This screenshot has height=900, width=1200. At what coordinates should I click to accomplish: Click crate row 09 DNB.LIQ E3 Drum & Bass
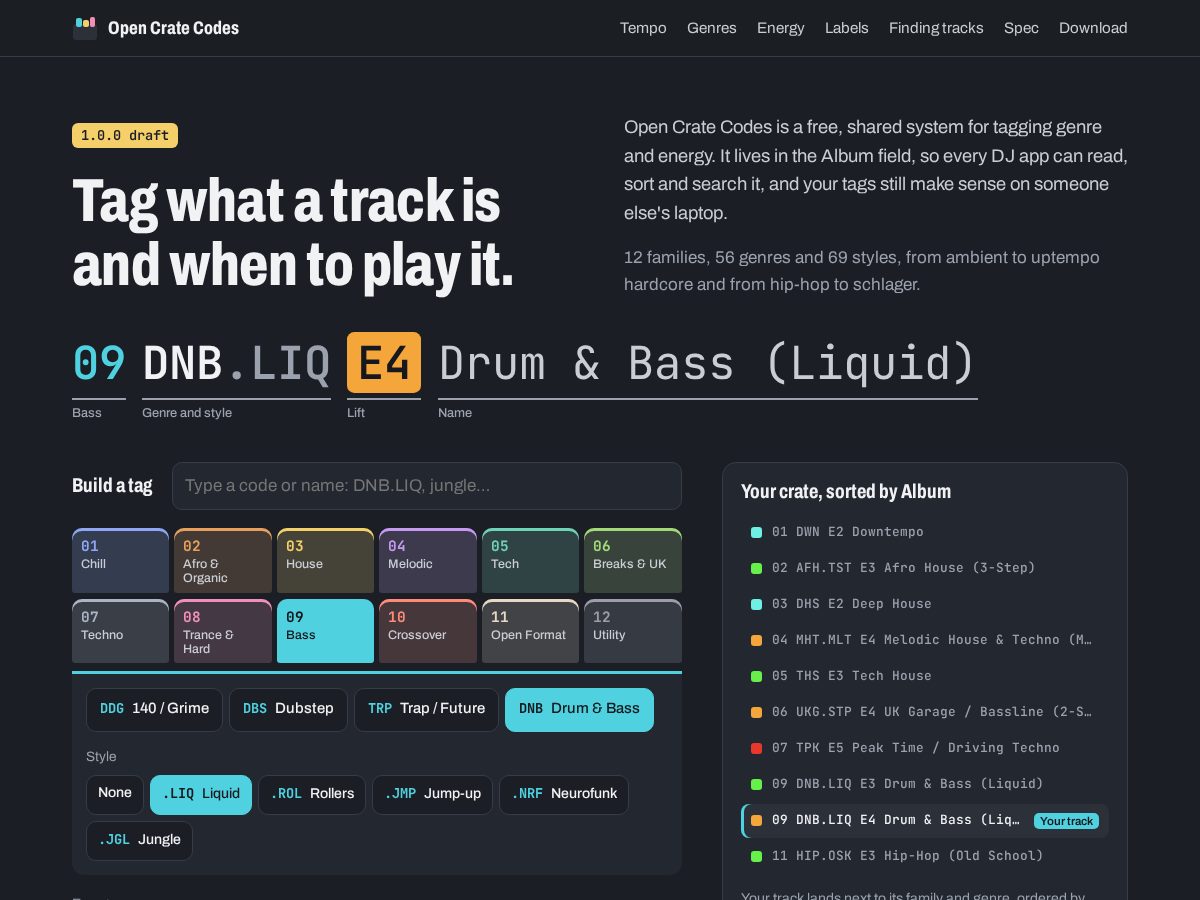[925, 784]
